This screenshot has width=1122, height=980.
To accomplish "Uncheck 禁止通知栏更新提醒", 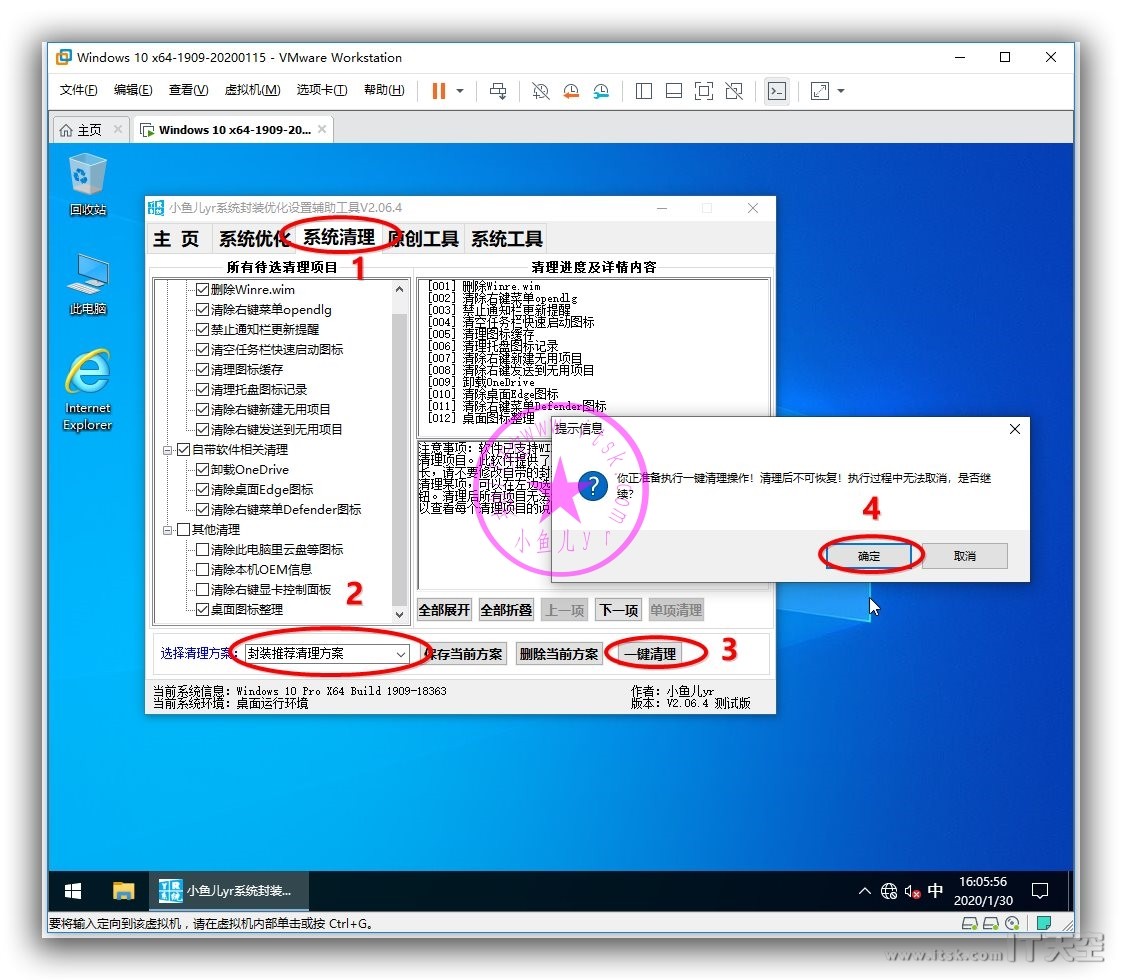I will click(203, 330).
